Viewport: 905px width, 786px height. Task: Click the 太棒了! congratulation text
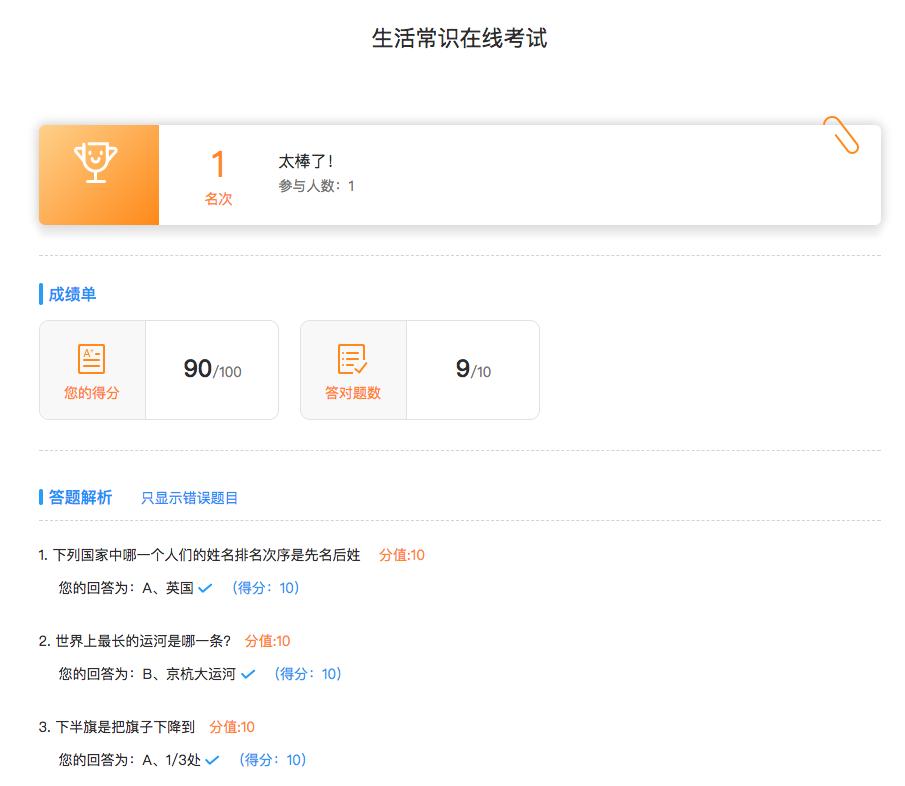point(306,161)
